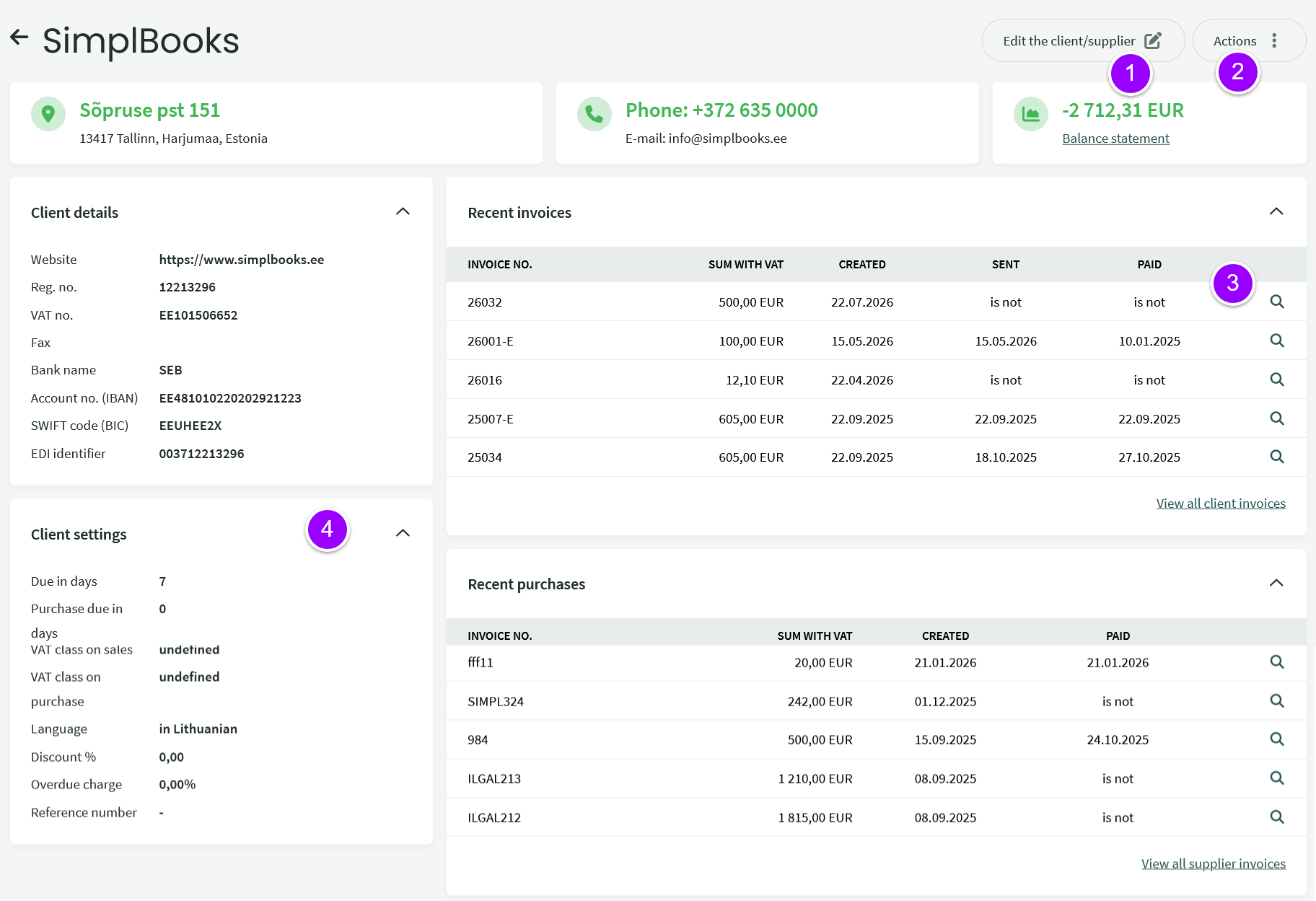Click Edit the client/supplier button
Image resolution: width=1316 pixels, height=901 pixels.
[1083, 41]
